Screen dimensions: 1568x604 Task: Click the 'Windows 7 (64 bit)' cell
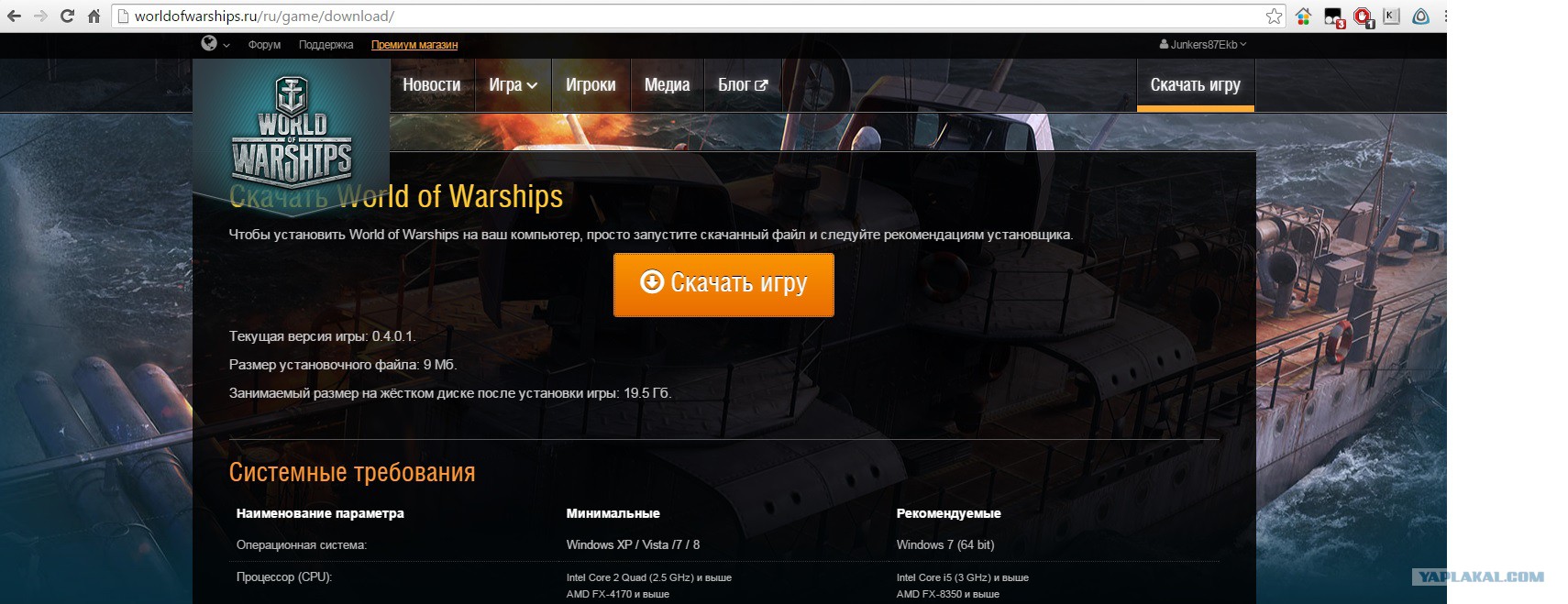945,544
